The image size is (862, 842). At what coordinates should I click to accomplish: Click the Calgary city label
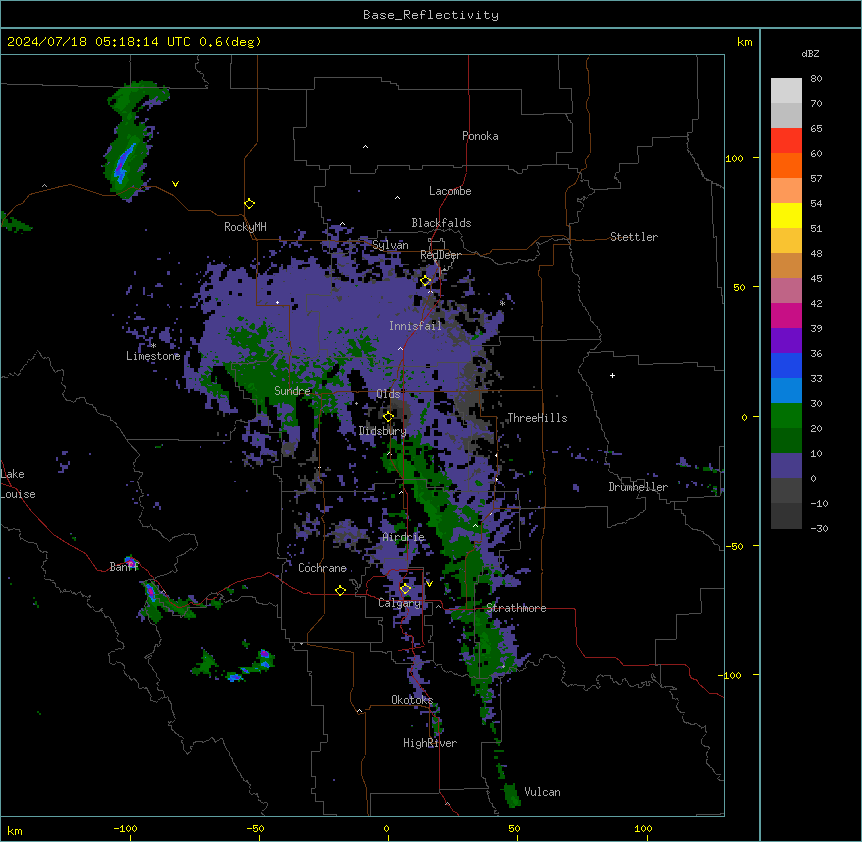(400, 603)
